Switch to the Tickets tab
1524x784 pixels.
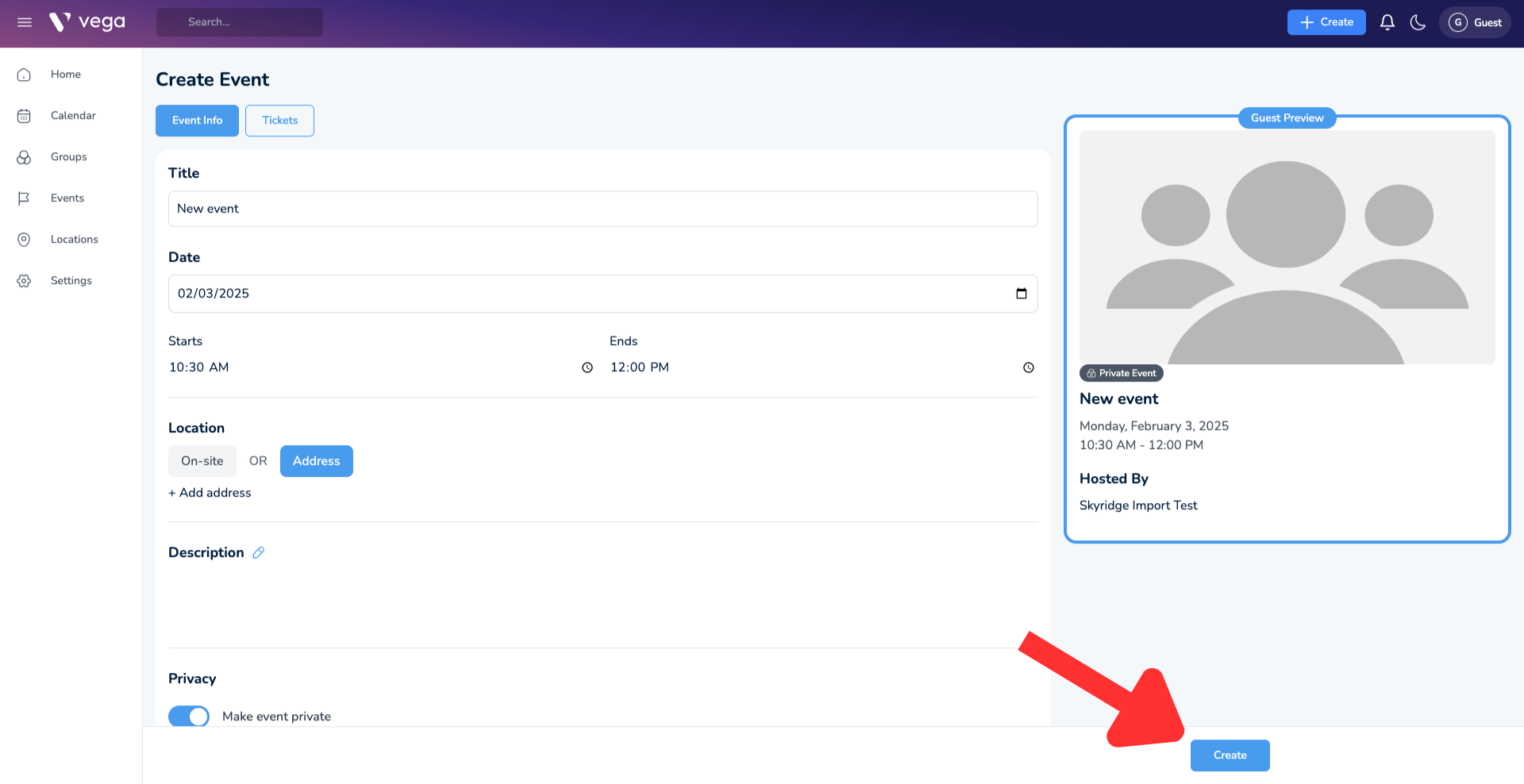279,121
